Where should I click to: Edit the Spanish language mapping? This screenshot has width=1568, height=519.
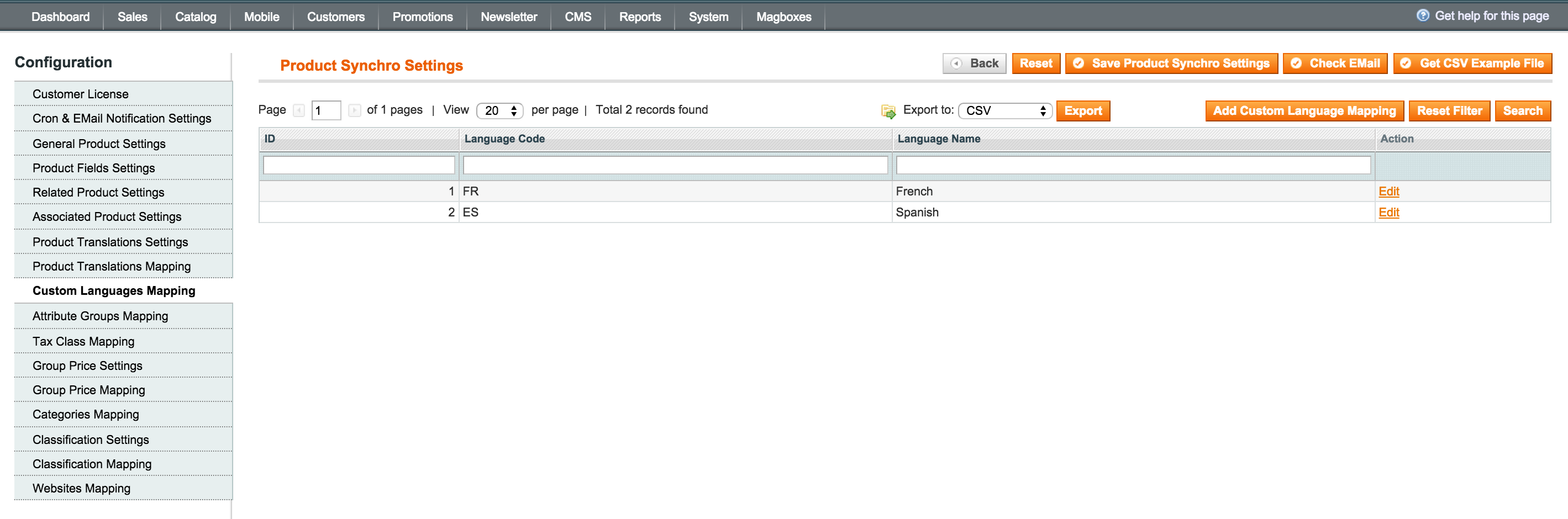click(1388, 213)
